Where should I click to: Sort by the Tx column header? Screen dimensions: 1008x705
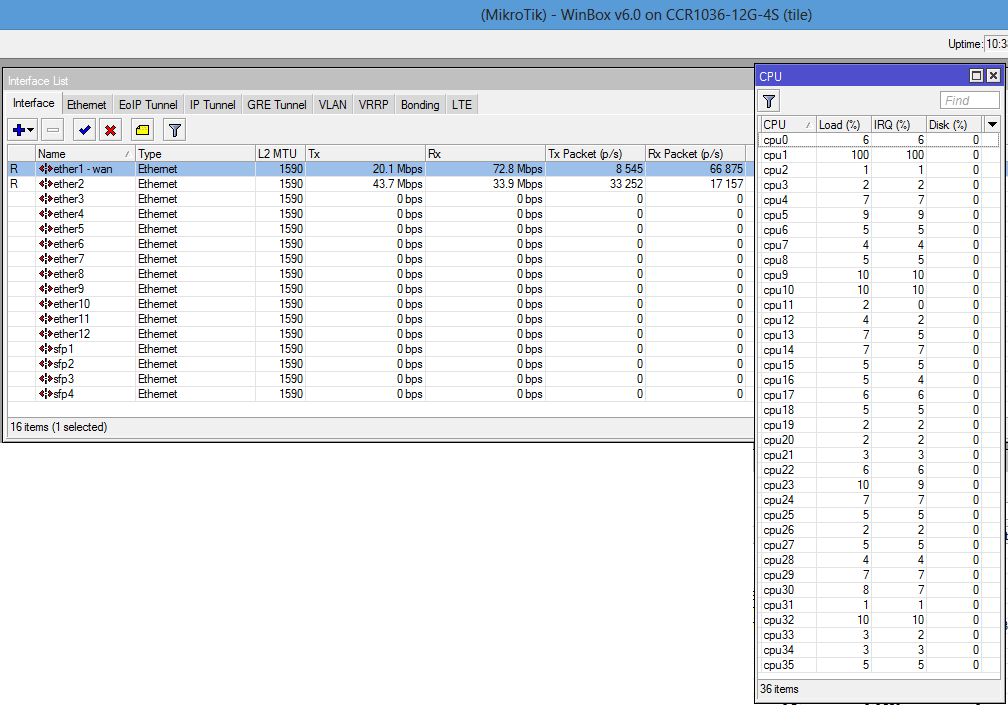pos(365,154)
